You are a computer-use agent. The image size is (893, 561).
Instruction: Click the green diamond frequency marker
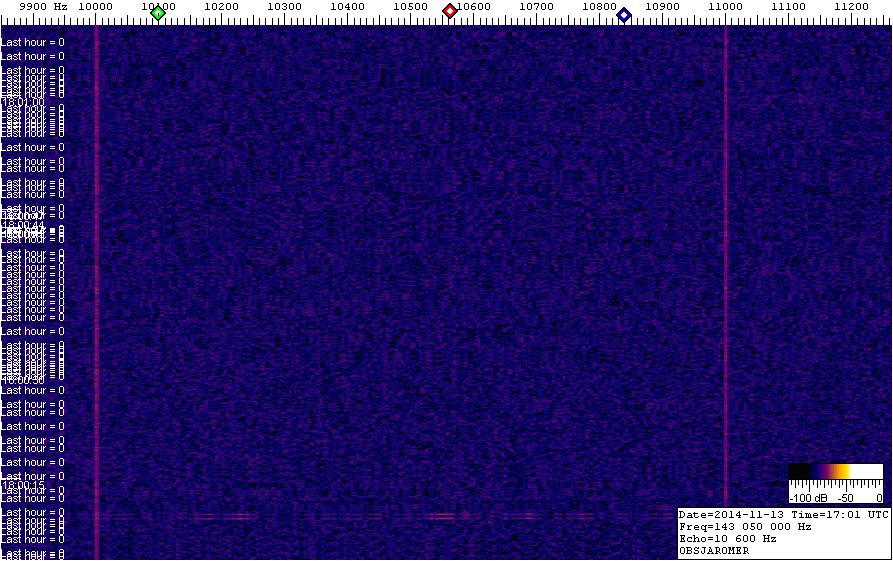[158, 13]
